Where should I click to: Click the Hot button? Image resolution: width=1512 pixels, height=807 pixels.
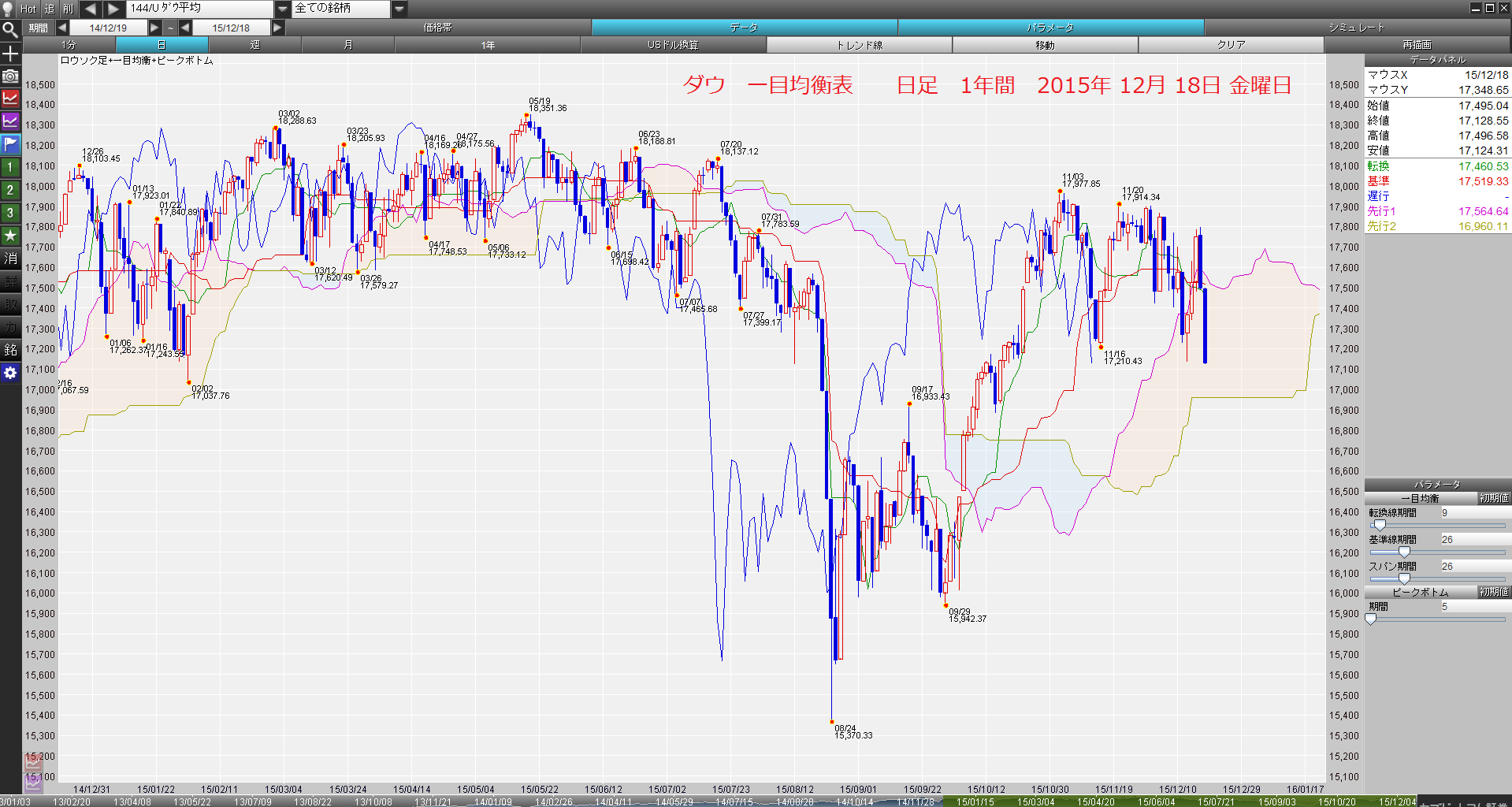tap(28, 9)
